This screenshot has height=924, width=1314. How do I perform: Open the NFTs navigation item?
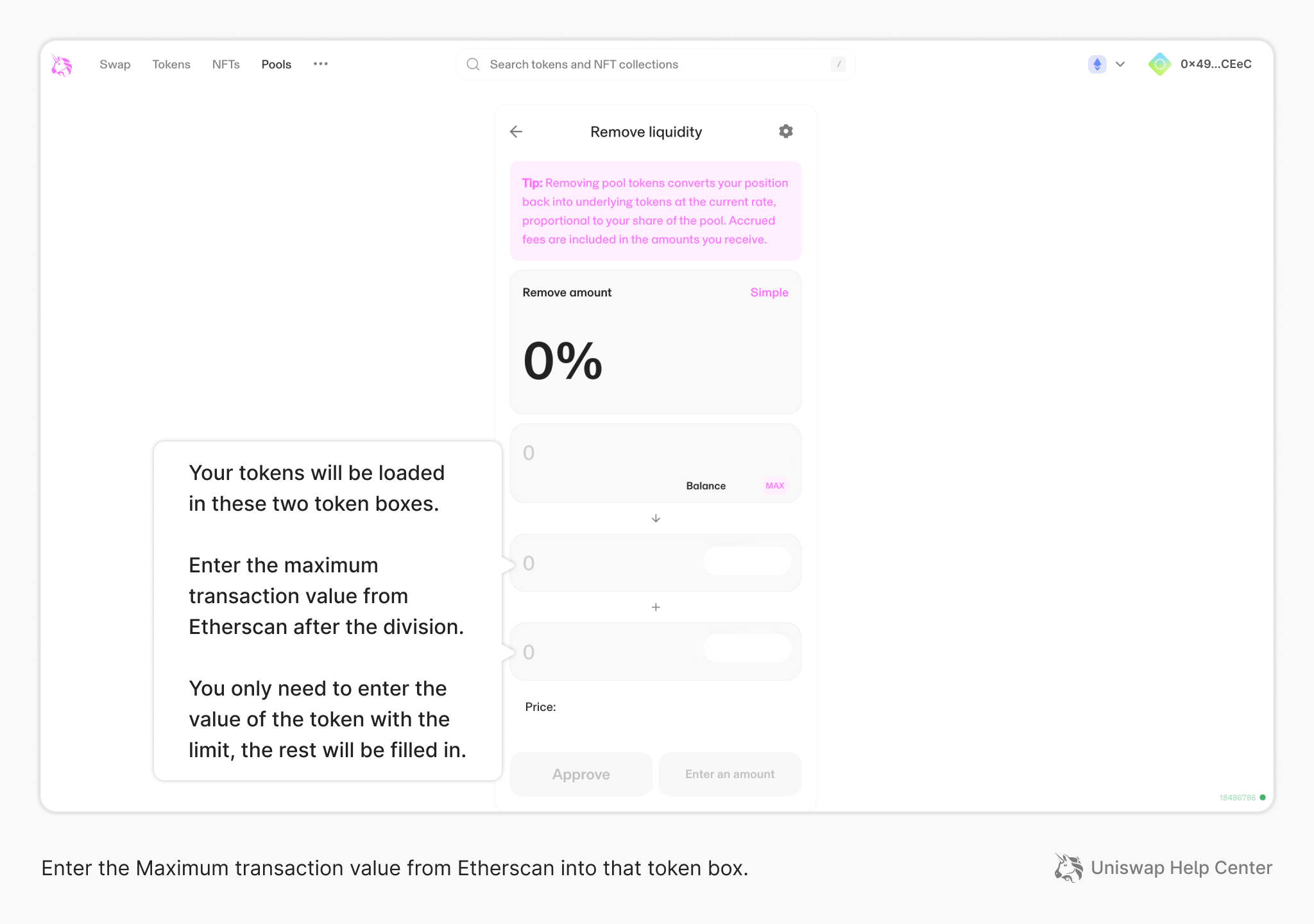226,64
